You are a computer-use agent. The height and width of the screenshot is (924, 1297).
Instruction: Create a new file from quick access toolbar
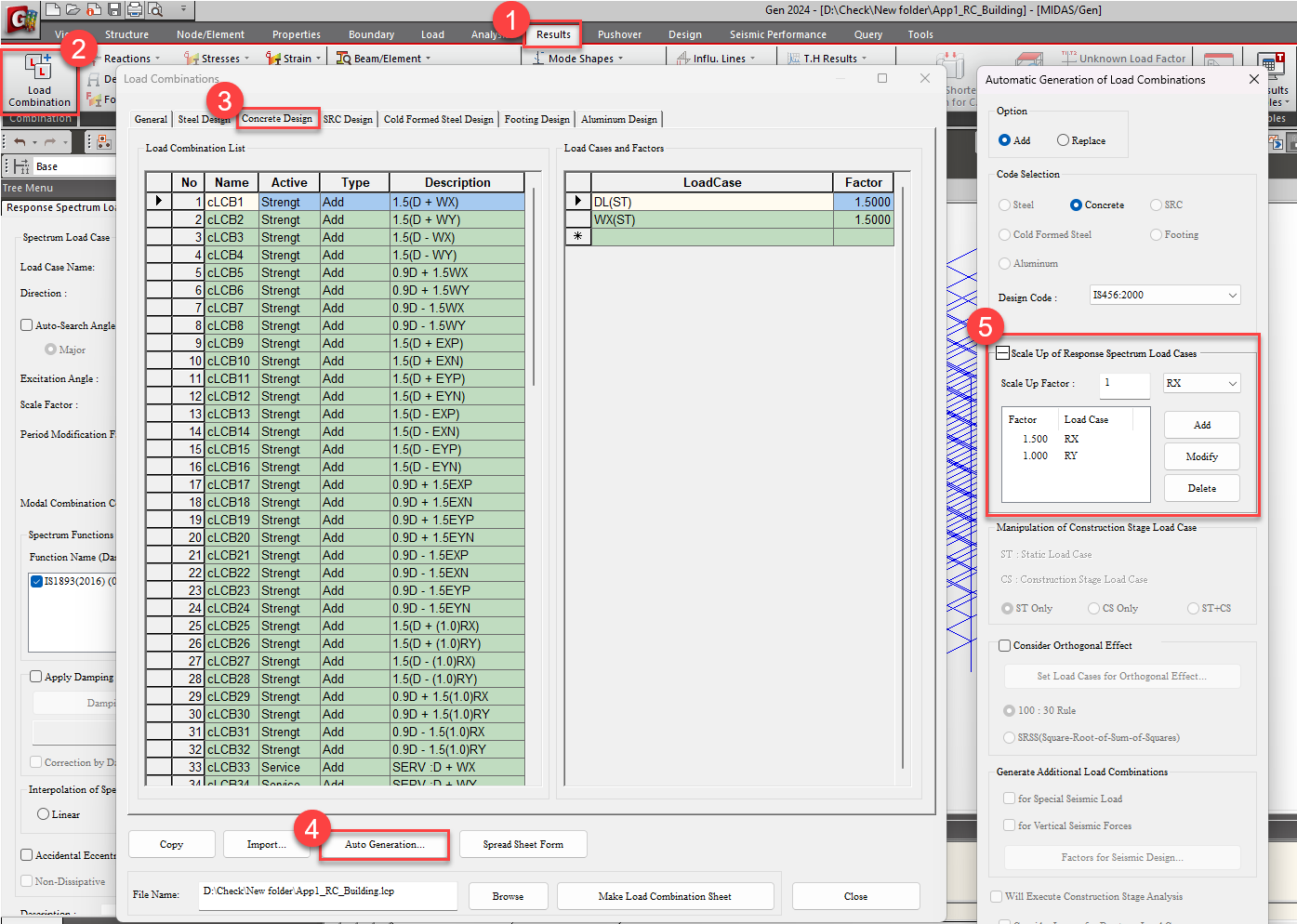coord(54,9)
